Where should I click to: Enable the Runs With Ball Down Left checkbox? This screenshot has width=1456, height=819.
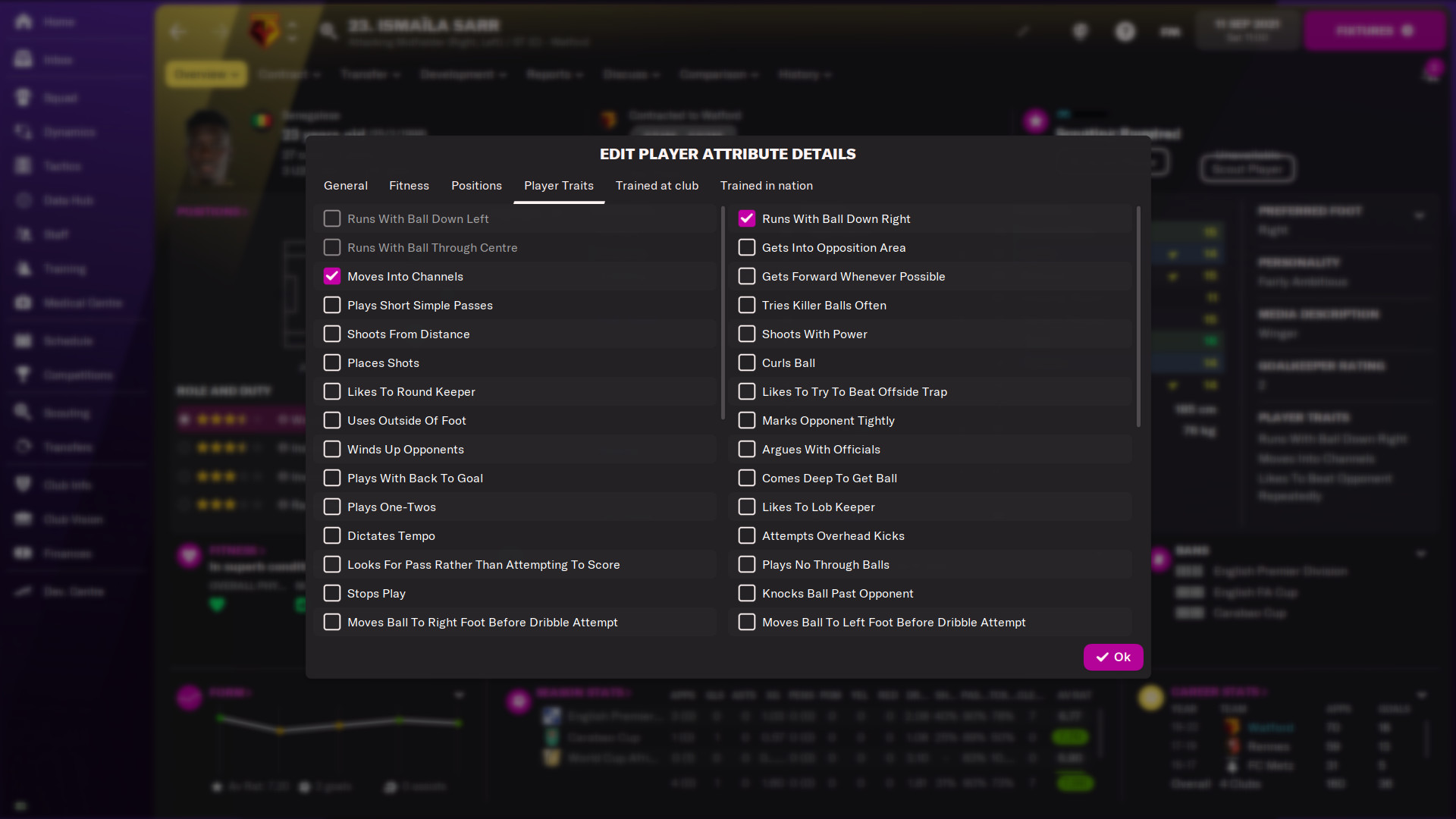[x=333, y=218]
